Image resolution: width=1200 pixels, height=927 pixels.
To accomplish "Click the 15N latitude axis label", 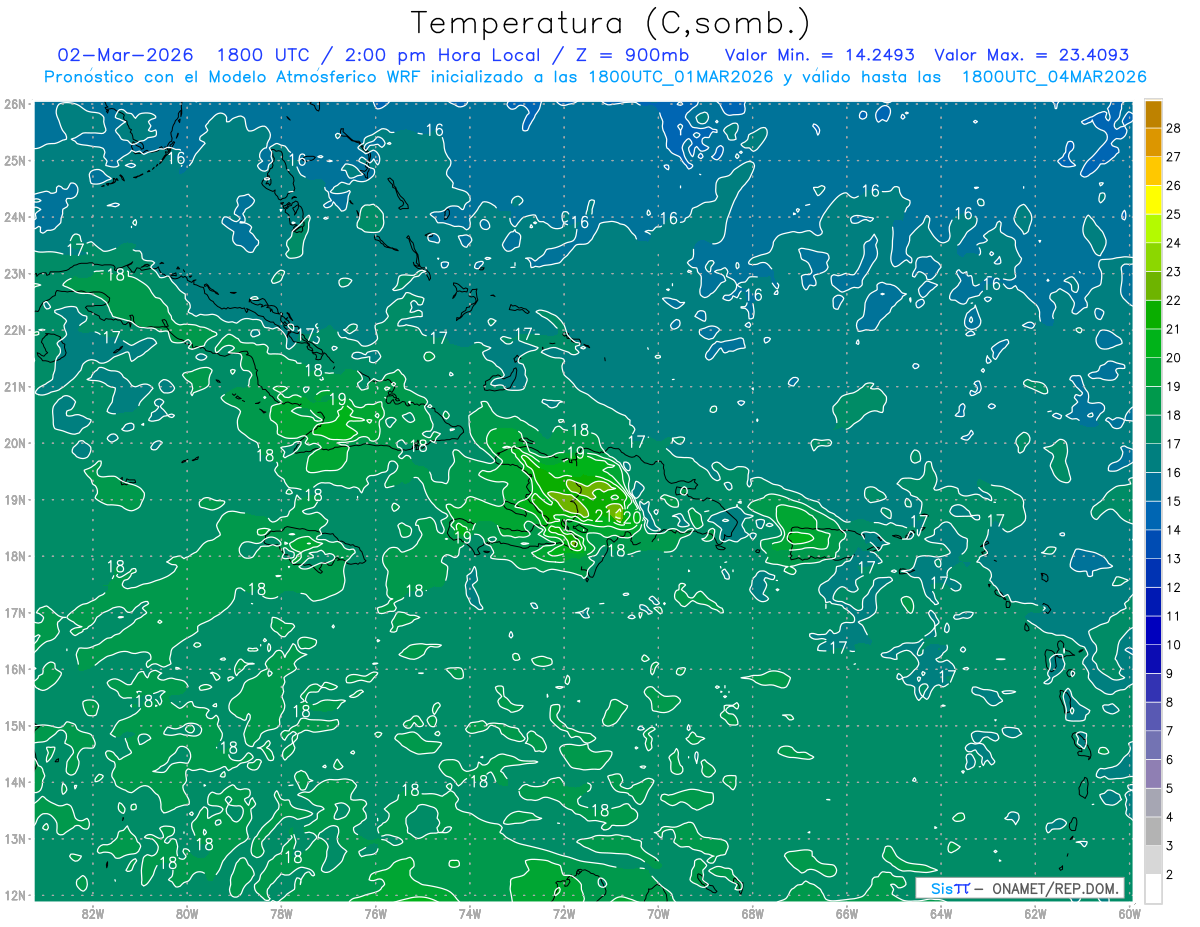I will pos(14,726).
